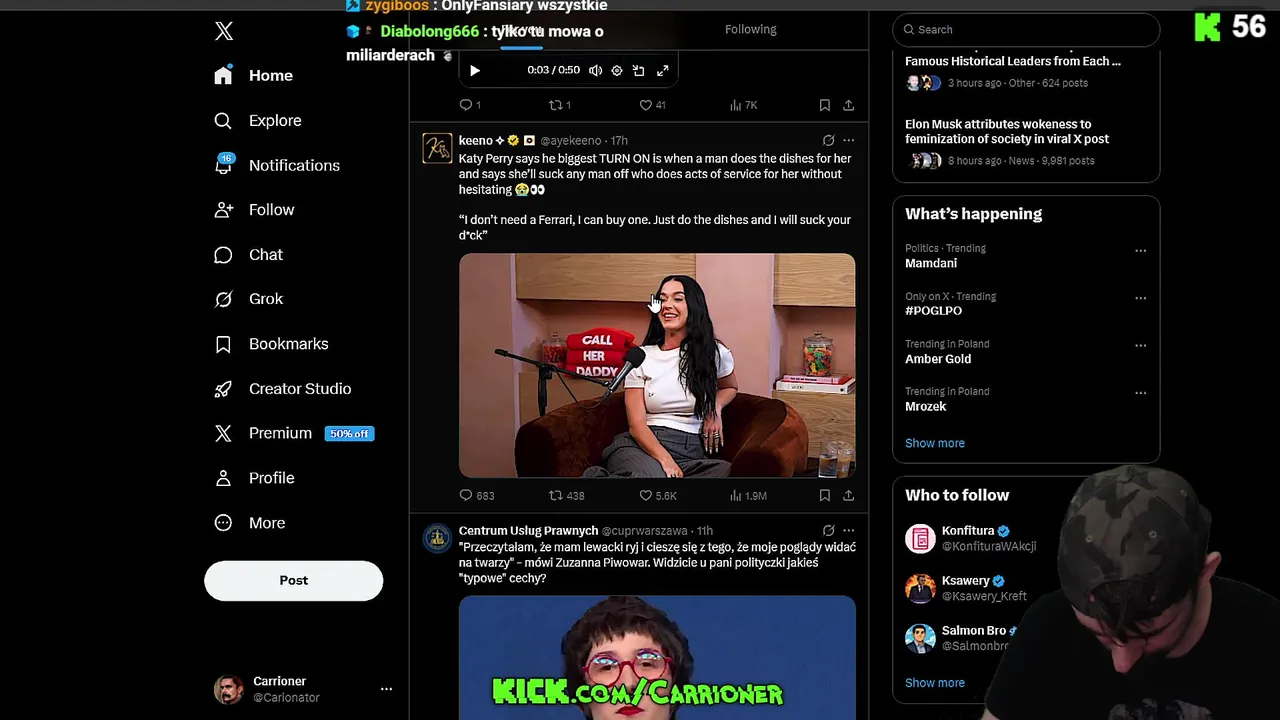Open Profile from the sidebar
This screenshot has height=720, width=1280.
[255, 478]
